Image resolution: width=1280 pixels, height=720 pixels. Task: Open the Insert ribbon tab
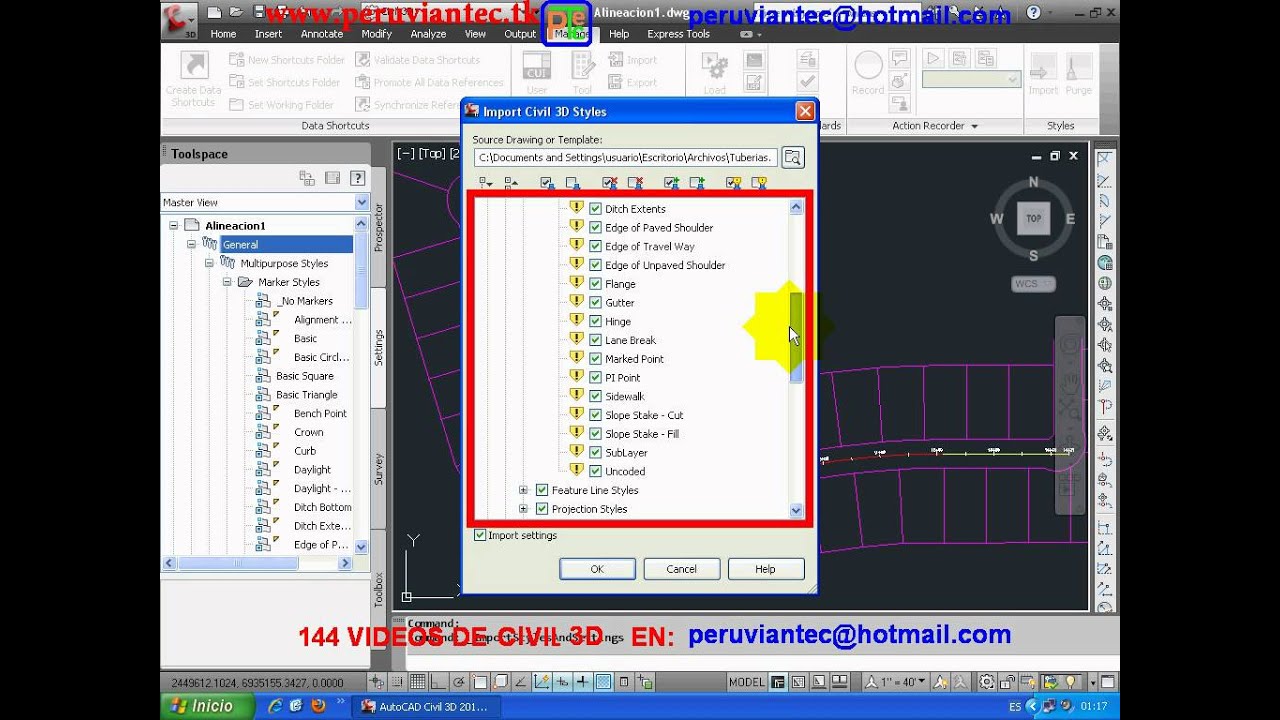pyautogui.click(x=268, y=34)
